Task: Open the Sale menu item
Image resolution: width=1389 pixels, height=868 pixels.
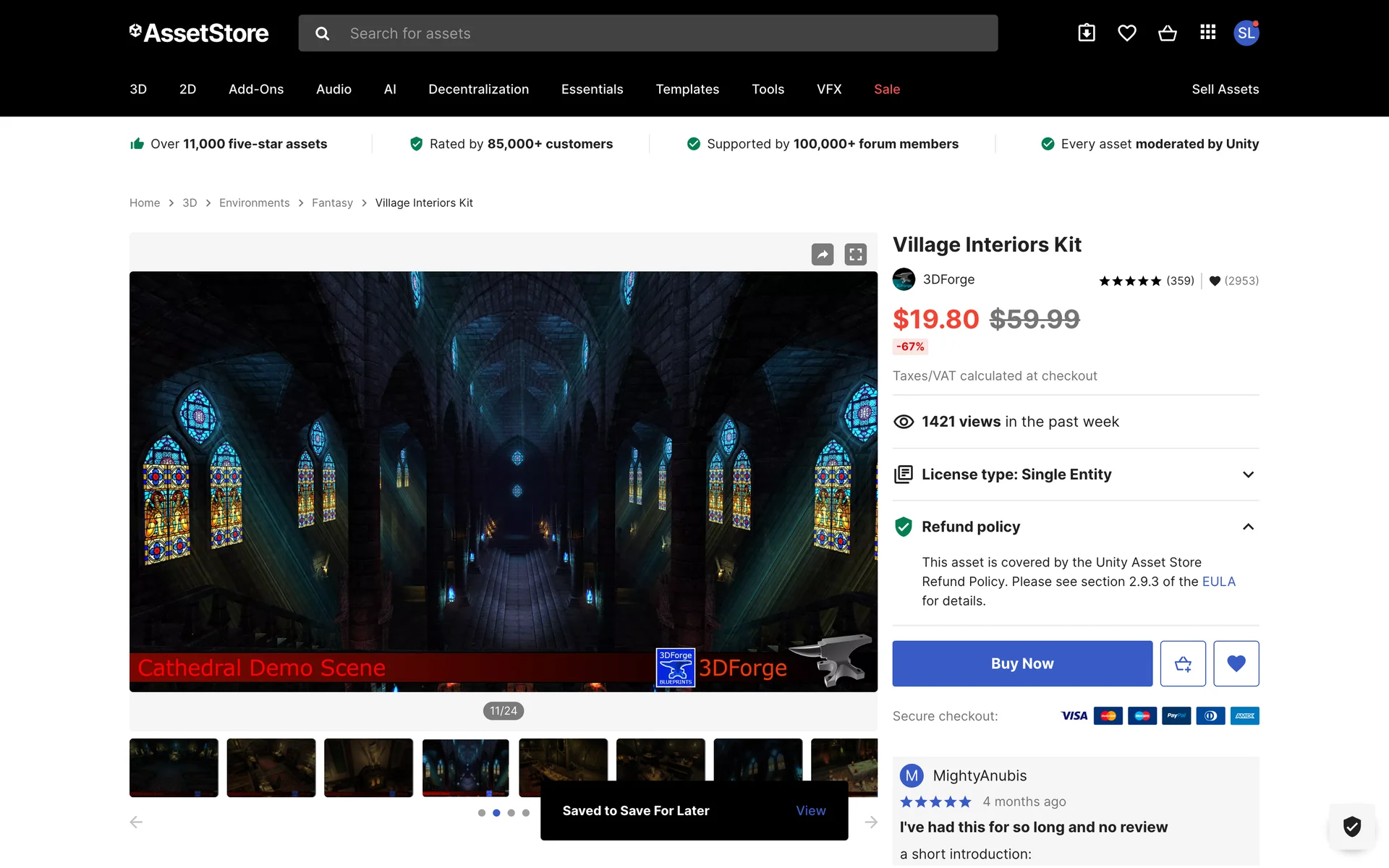Action: (887, 89)
